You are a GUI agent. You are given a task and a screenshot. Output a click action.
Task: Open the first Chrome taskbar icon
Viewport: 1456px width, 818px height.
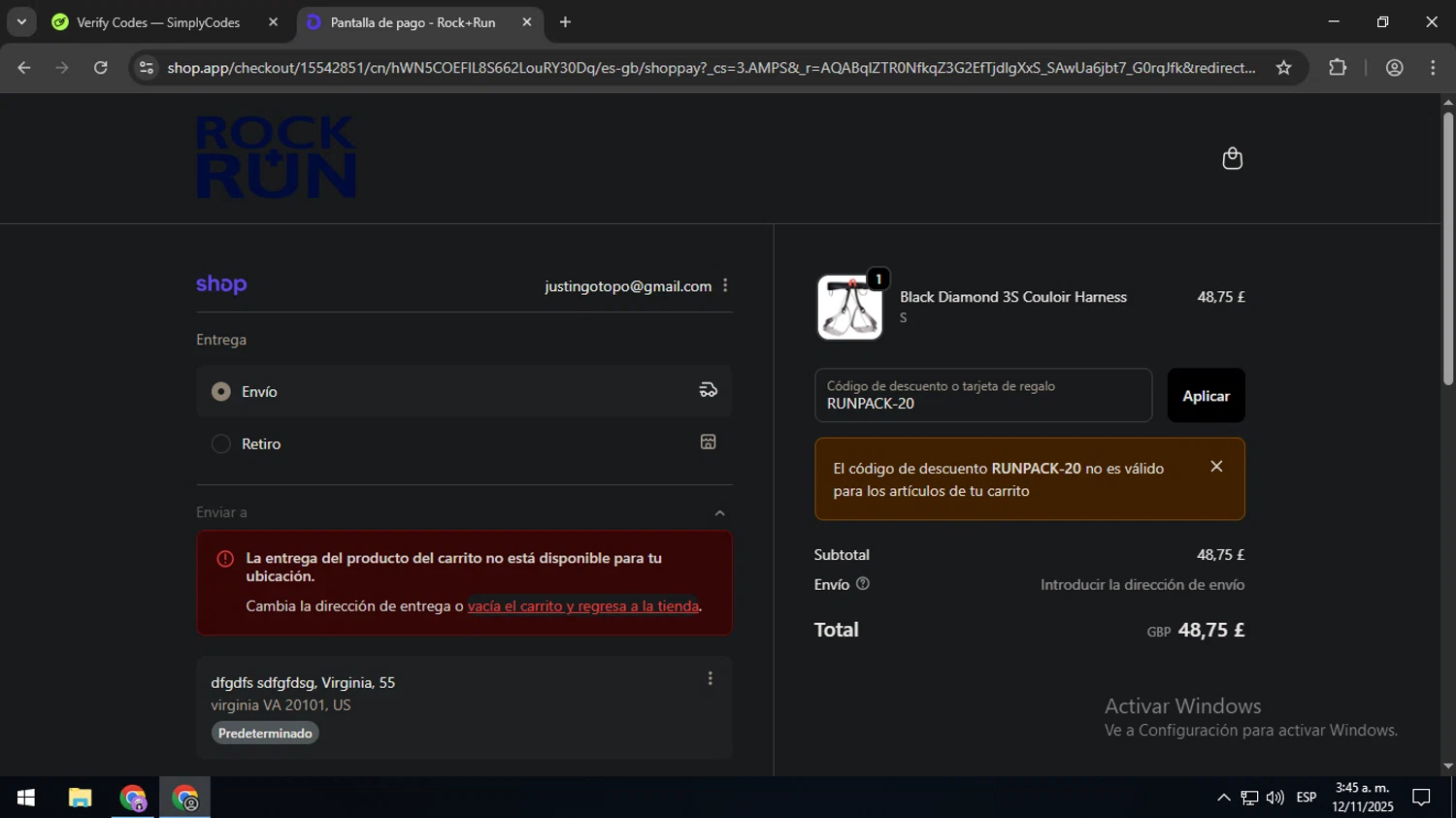pos(133,798)
